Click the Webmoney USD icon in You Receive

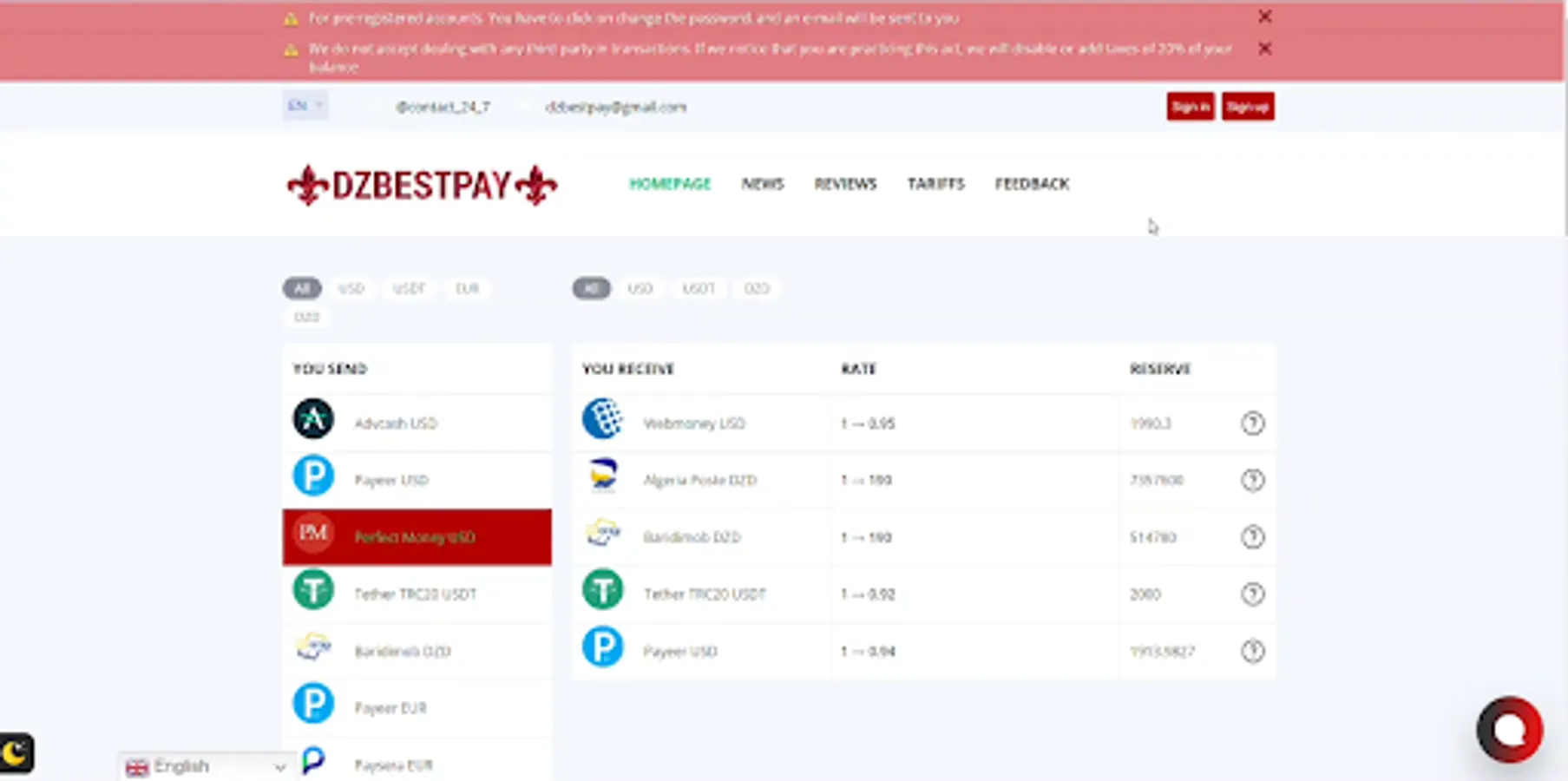[x=602, y=419]
